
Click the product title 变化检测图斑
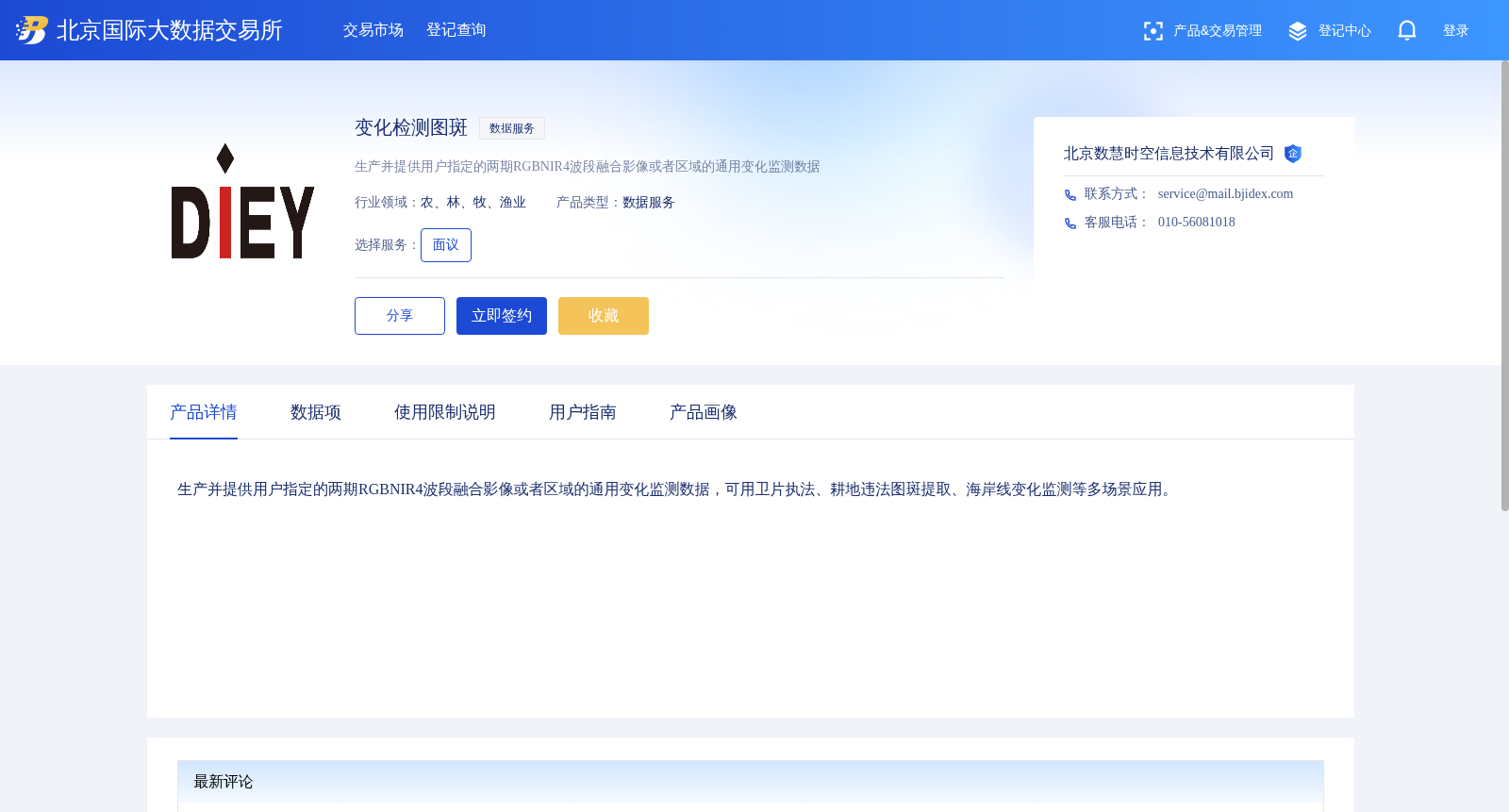coord(411,127)
